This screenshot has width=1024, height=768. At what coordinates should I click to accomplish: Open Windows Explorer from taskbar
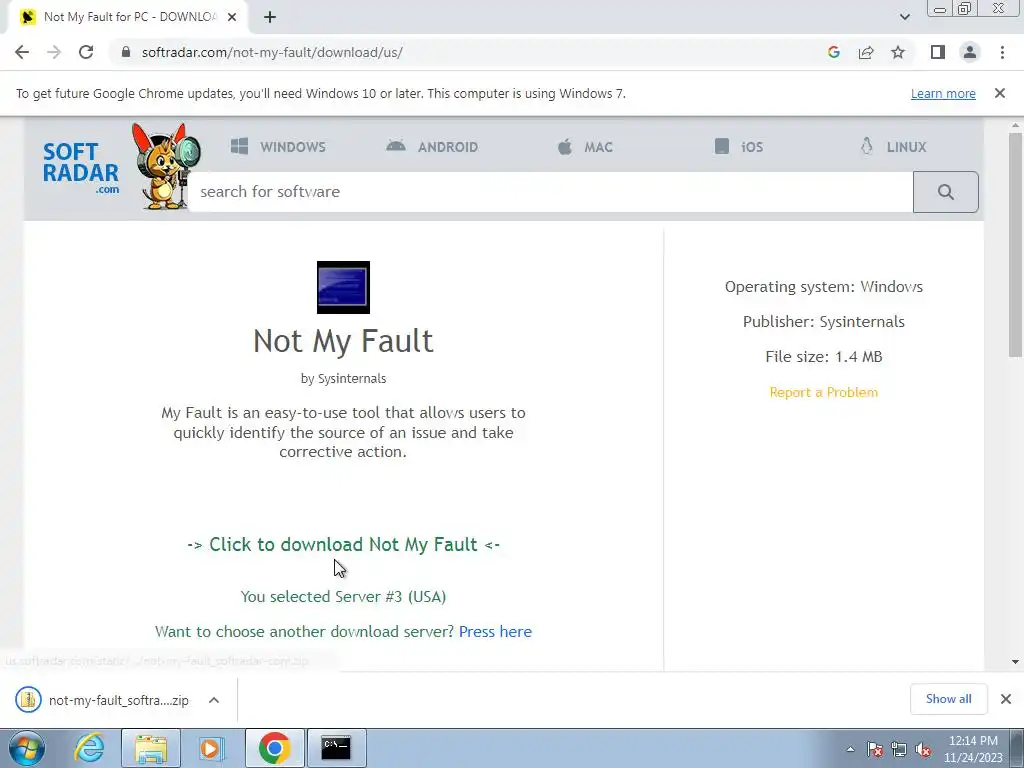(x=151, y=748)
